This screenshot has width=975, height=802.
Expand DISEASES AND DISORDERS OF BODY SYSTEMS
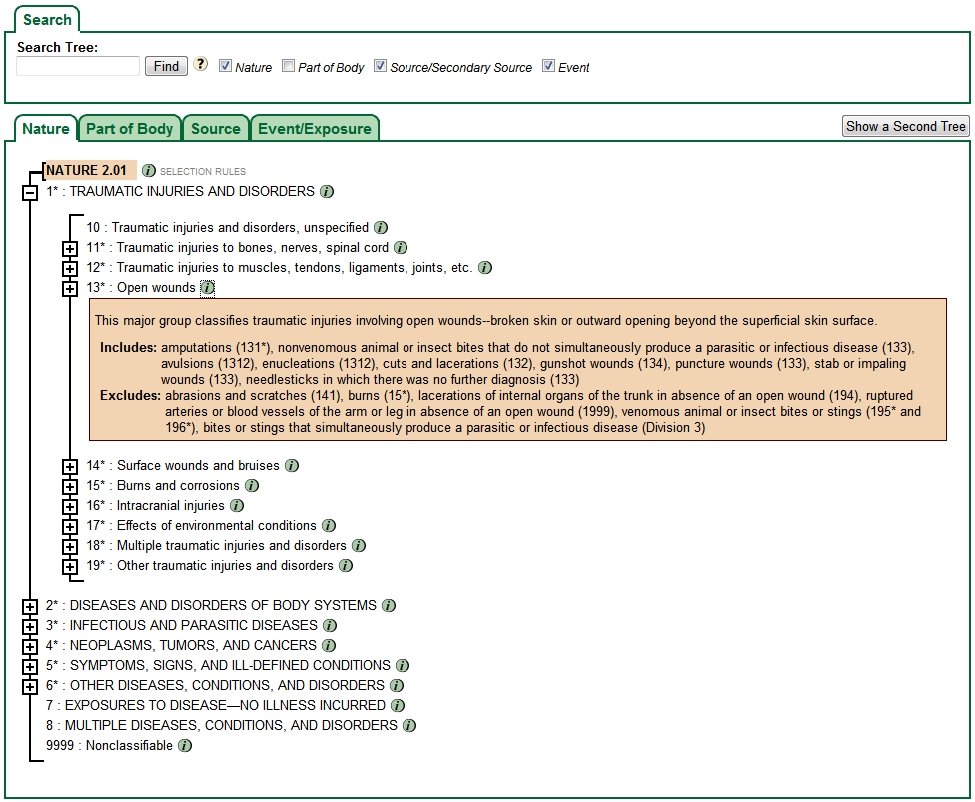pyautogui.click(x=30, y=606)
